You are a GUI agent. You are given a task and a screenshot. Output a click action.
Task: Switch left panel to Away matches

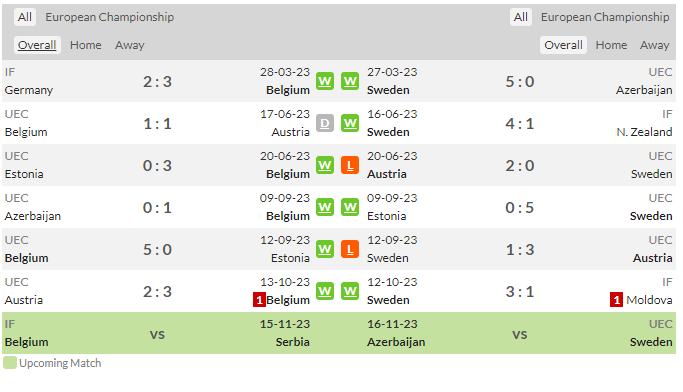click(129, 45)
